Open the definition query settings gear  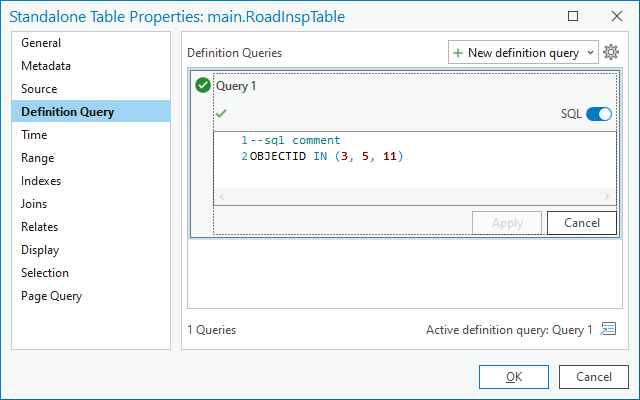[x=612, y=53]
